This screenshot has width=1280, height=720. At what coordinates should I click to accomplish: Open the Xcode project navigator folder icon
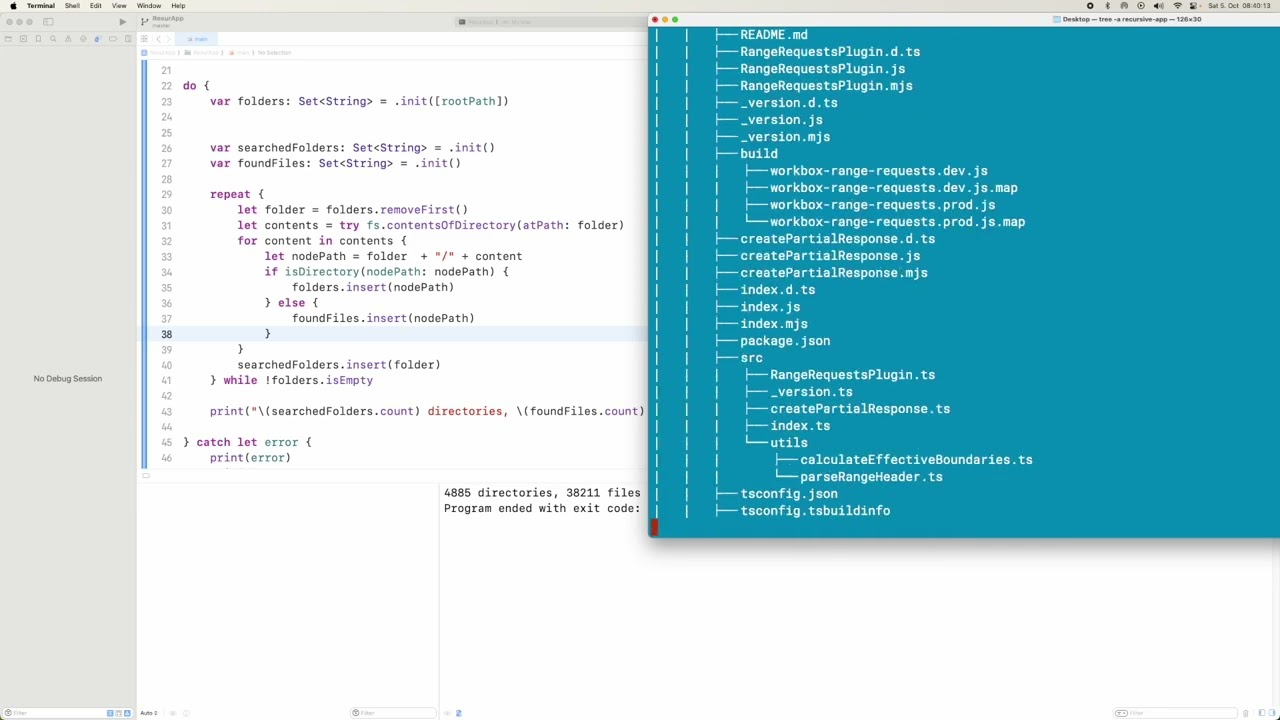click(x=8, y=39)
